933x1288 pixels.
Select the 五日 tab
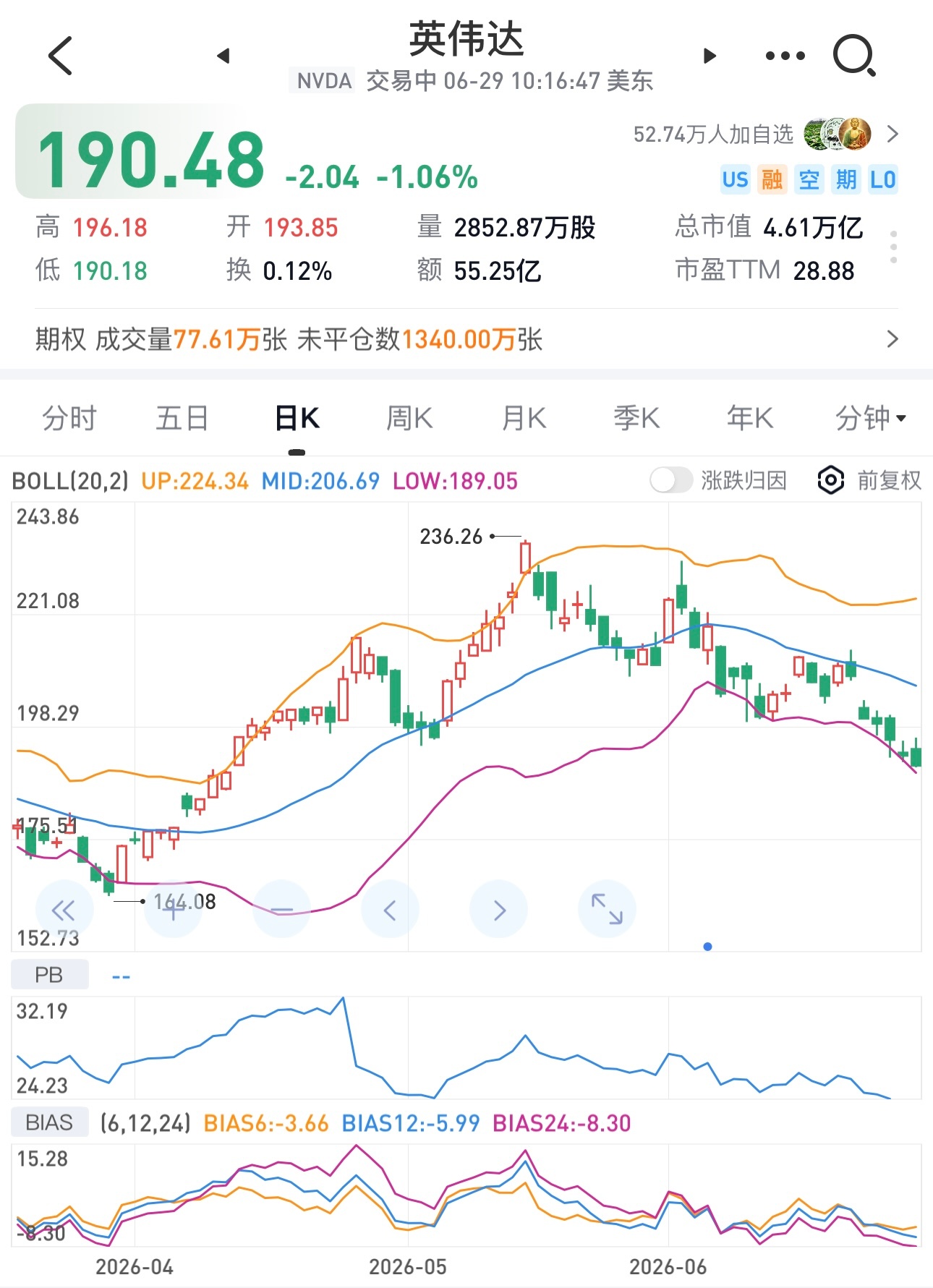click(x=182, y=418)
